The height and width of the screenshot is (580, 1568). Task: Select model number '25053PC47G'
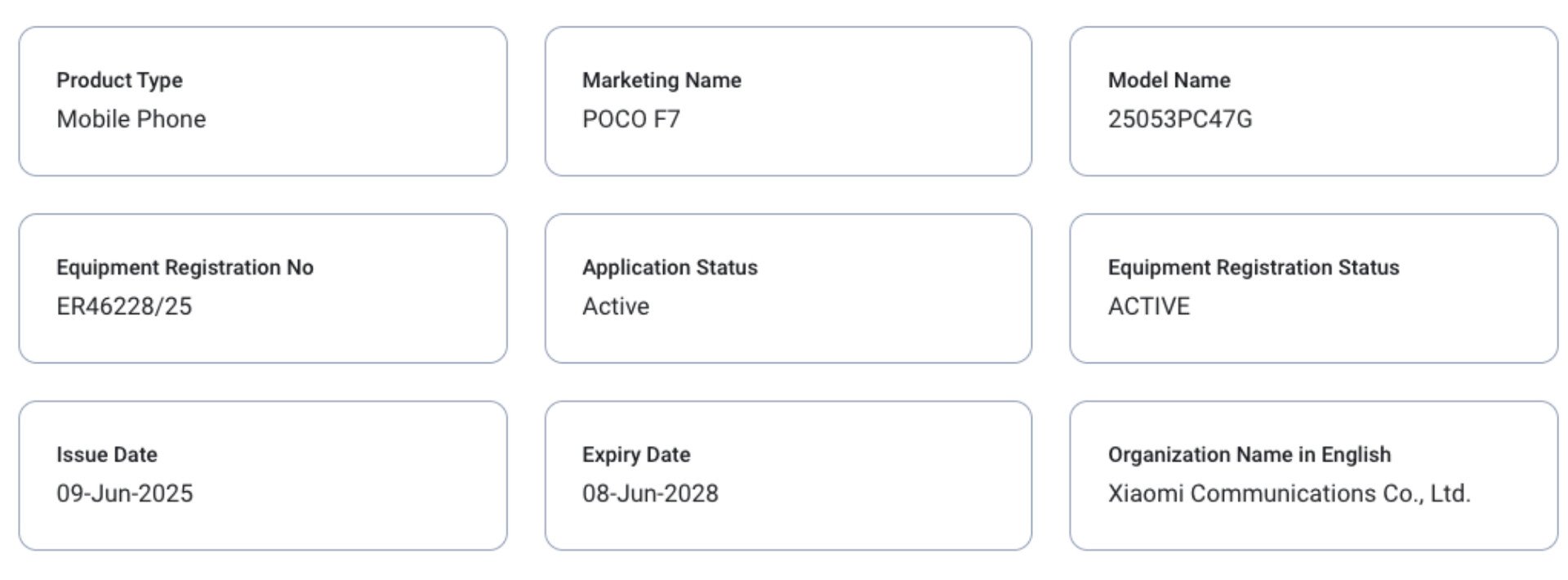[1179, 119]
